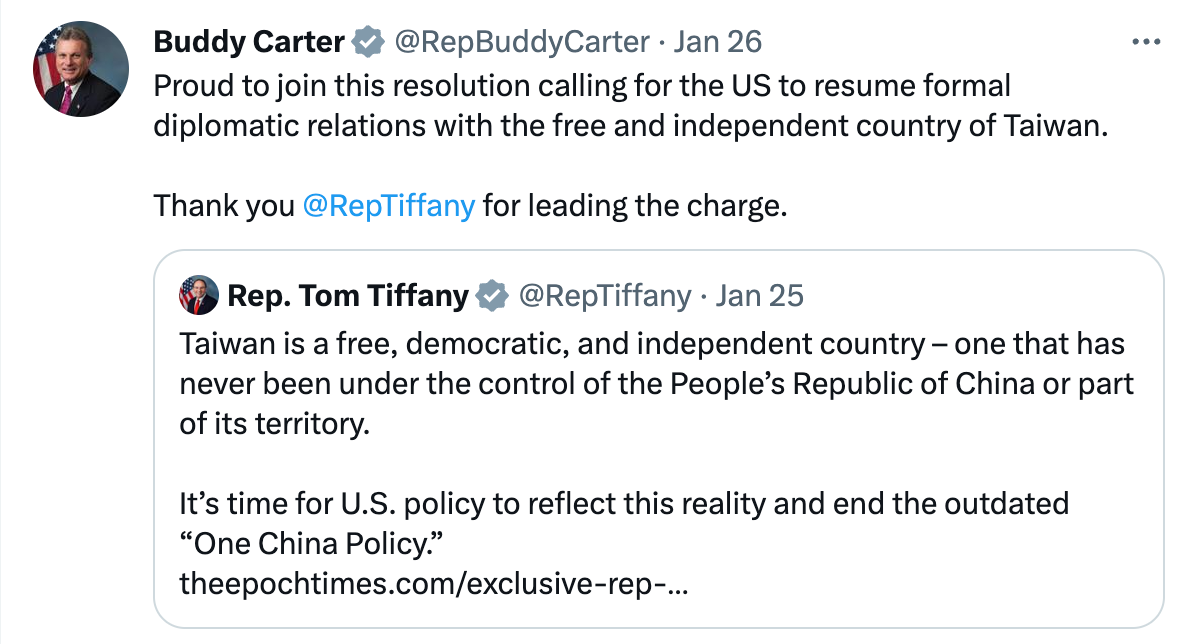Image resolution: width=1194 pixels, height=644 pixels.
Task: Click Buddy Carter's profile avatar photo
Action: pos(82,68)
